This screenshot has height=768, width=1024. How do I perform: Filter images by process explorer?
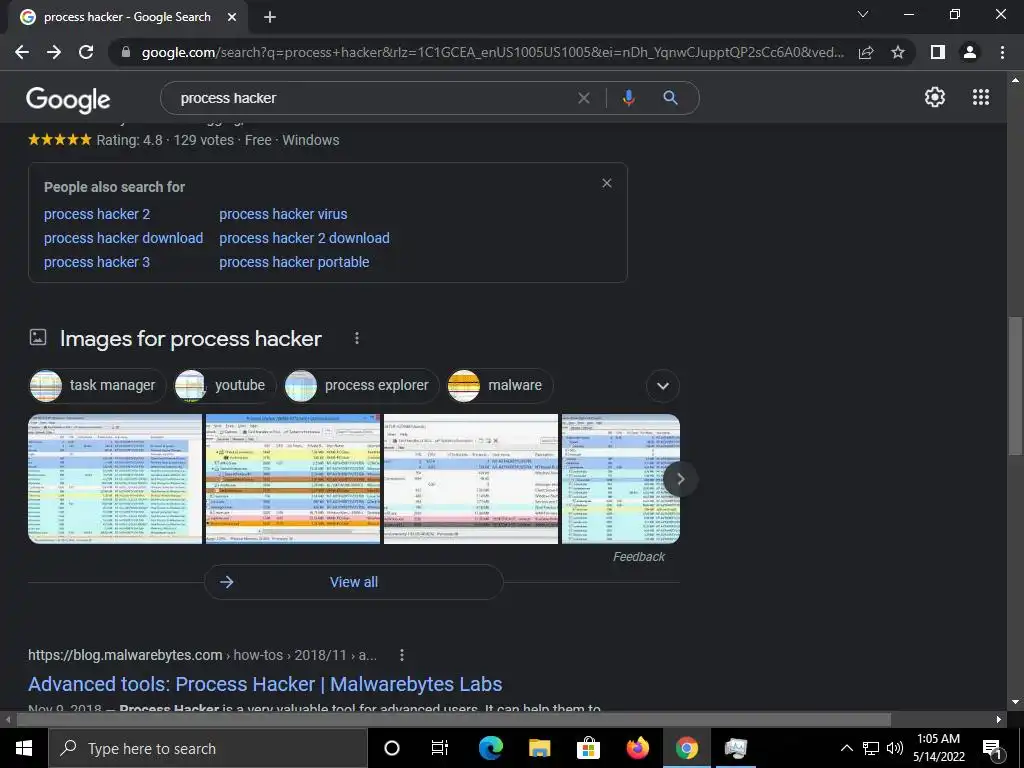pyautogui.click(x=361, y=385)
